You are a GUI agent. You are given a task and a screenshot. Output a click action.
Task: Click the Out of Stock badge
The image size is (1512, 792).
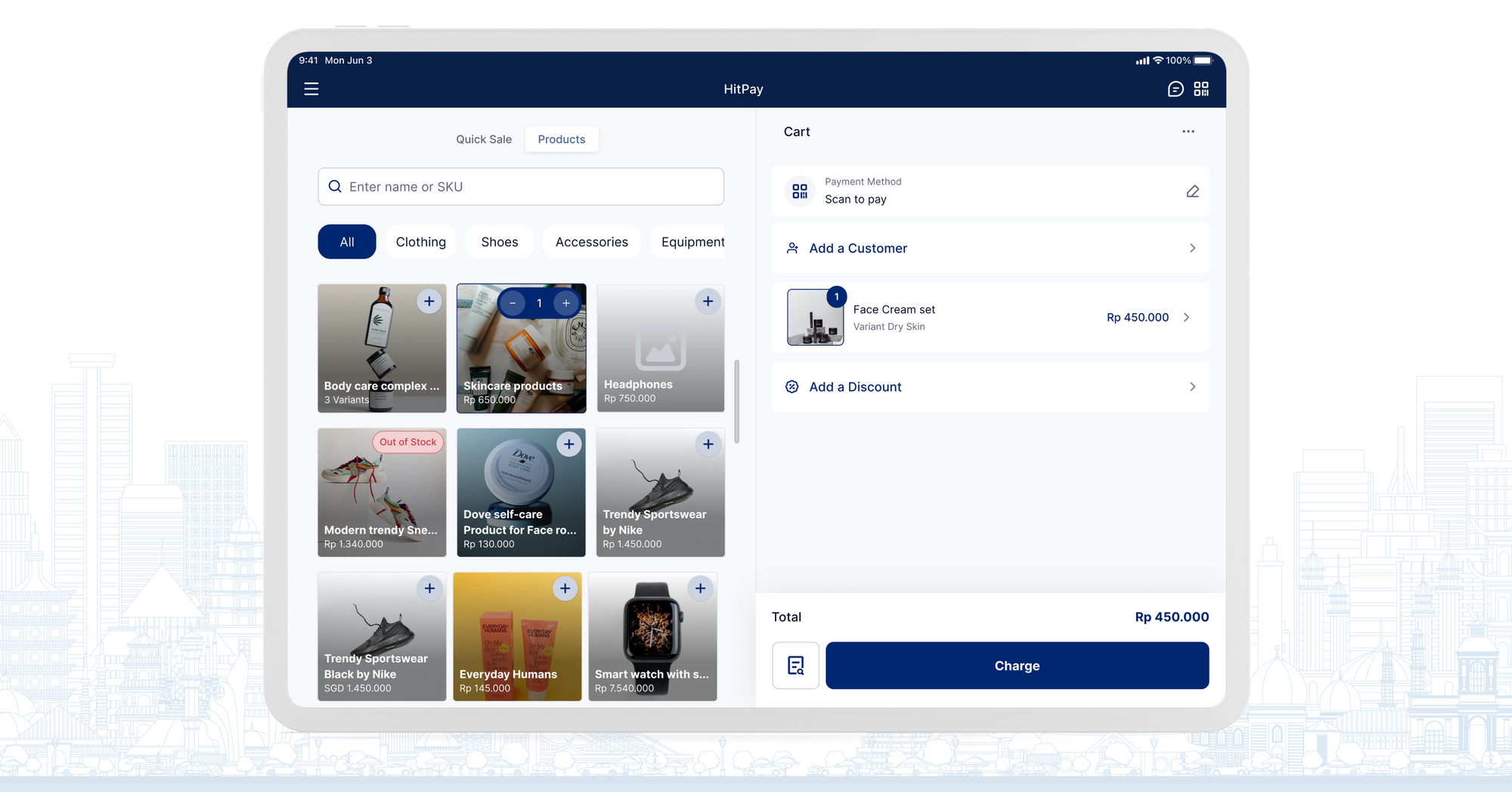(x=408, y=442)
